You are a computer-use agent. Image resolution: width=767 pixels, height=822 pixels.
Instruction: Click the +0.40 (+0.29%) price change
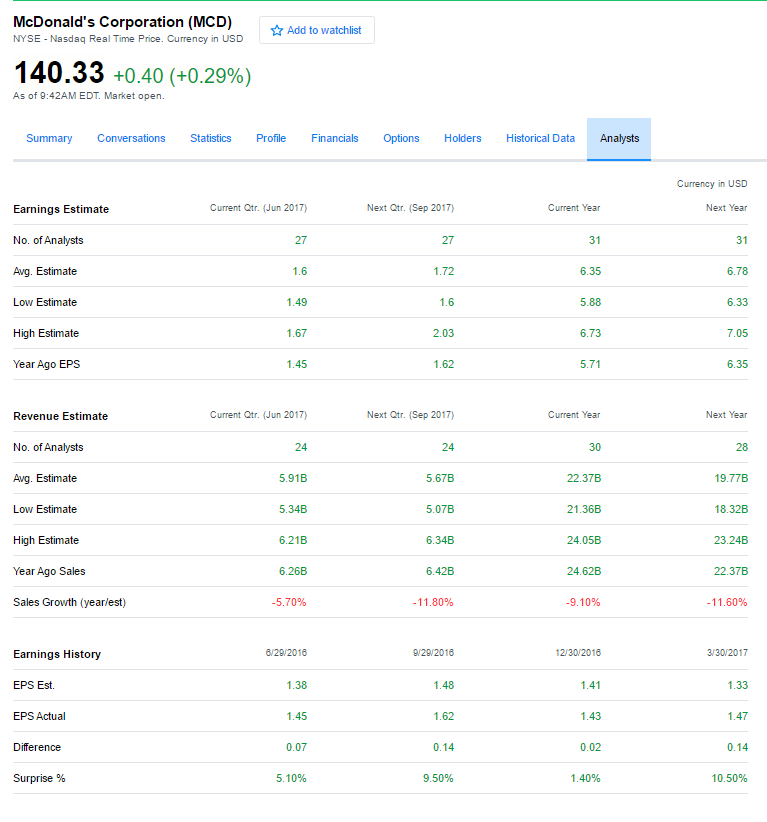(182, 76)
